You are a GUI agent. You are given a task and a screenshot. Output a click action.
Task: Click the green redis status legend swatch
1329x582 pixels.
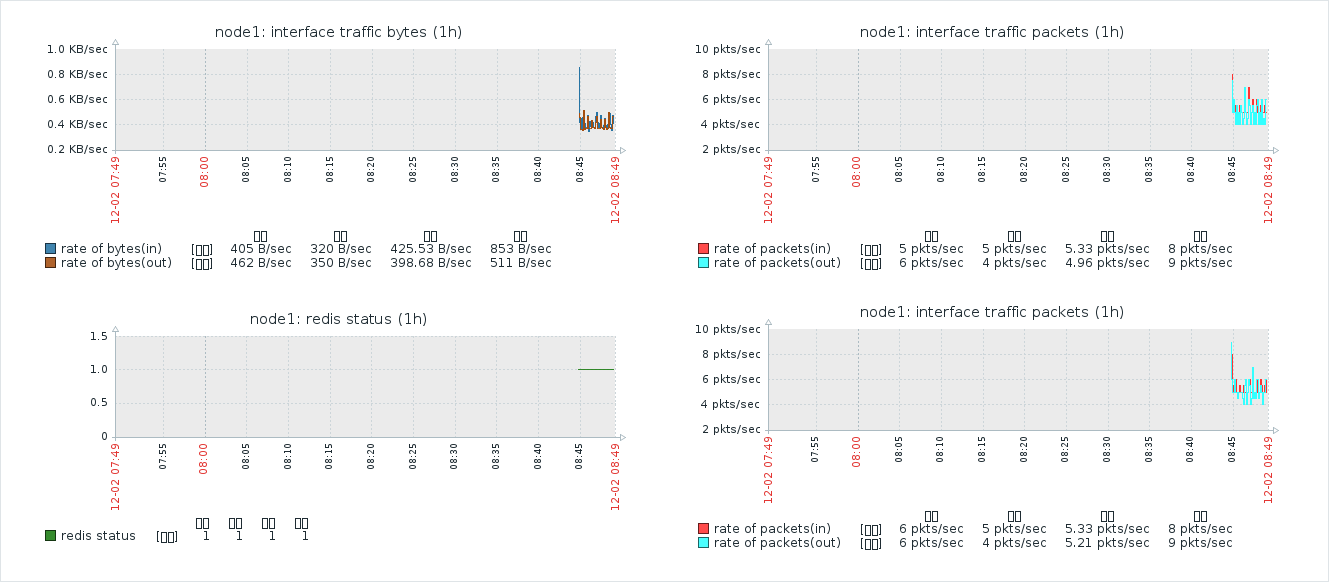[51, 536]
